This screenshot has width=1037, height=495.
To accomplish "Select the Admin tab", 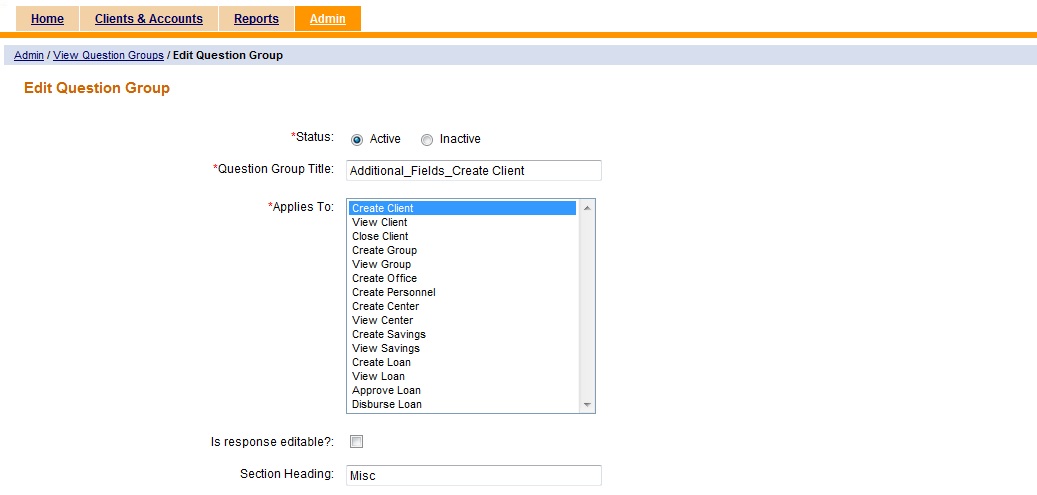I will [x=327, y=19].
